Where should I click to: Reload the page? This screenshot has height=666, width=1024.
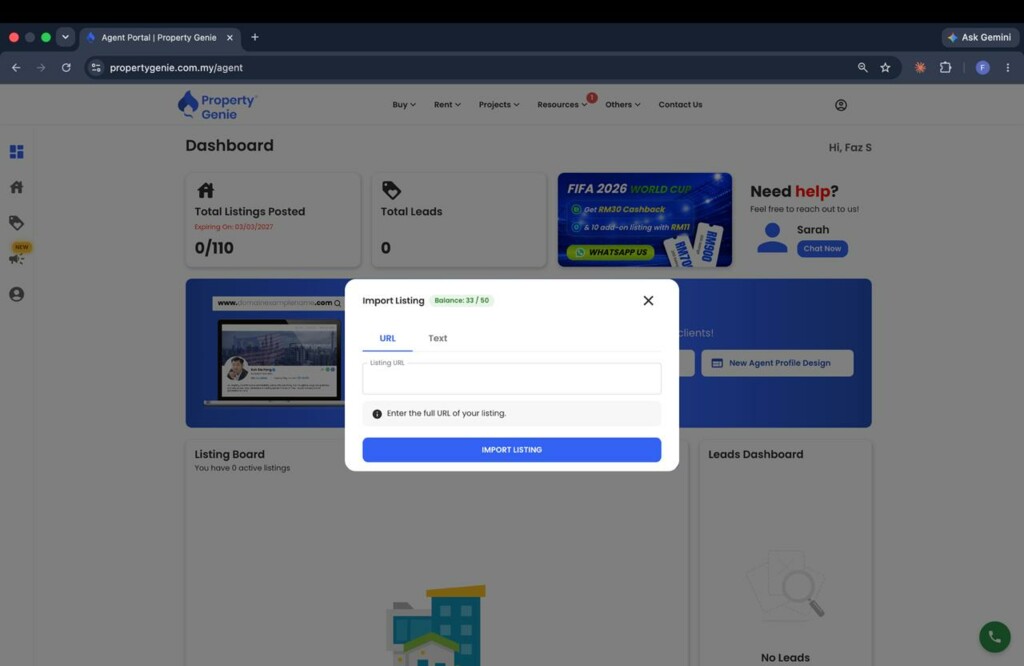click(66, 67)
